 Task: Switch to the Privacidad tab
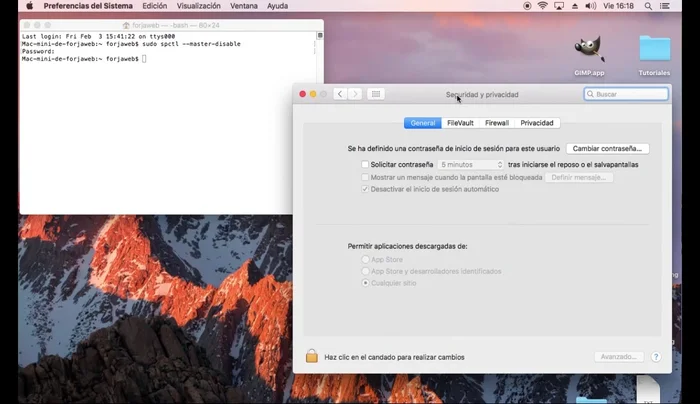(x=537, y=123)
